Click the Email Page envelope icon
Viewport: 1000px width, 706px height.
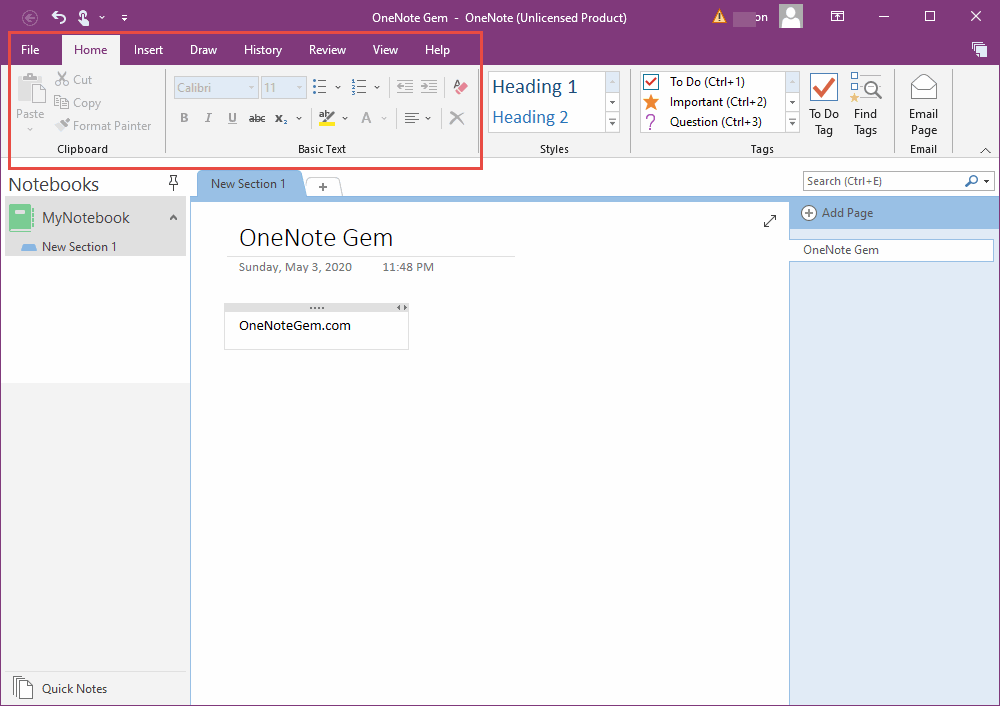pyautogui.click(x=923, y=87)
